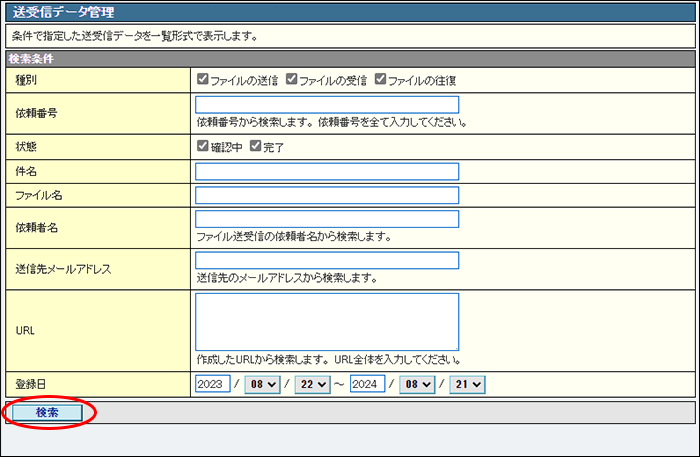Click the 検索 search button
Screen dimensions: 700x457
47,412
